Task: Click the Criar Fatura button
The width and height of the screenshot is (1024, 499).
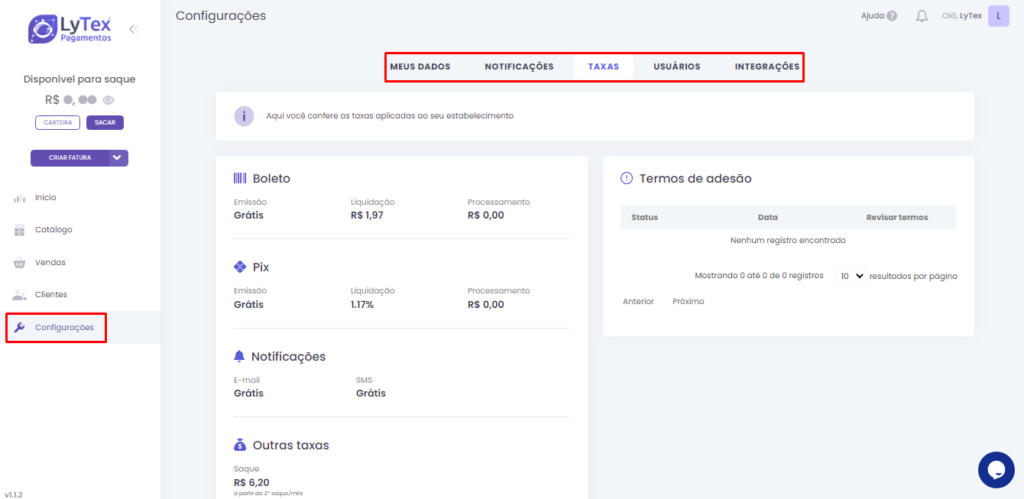Action: pos(70,158)
